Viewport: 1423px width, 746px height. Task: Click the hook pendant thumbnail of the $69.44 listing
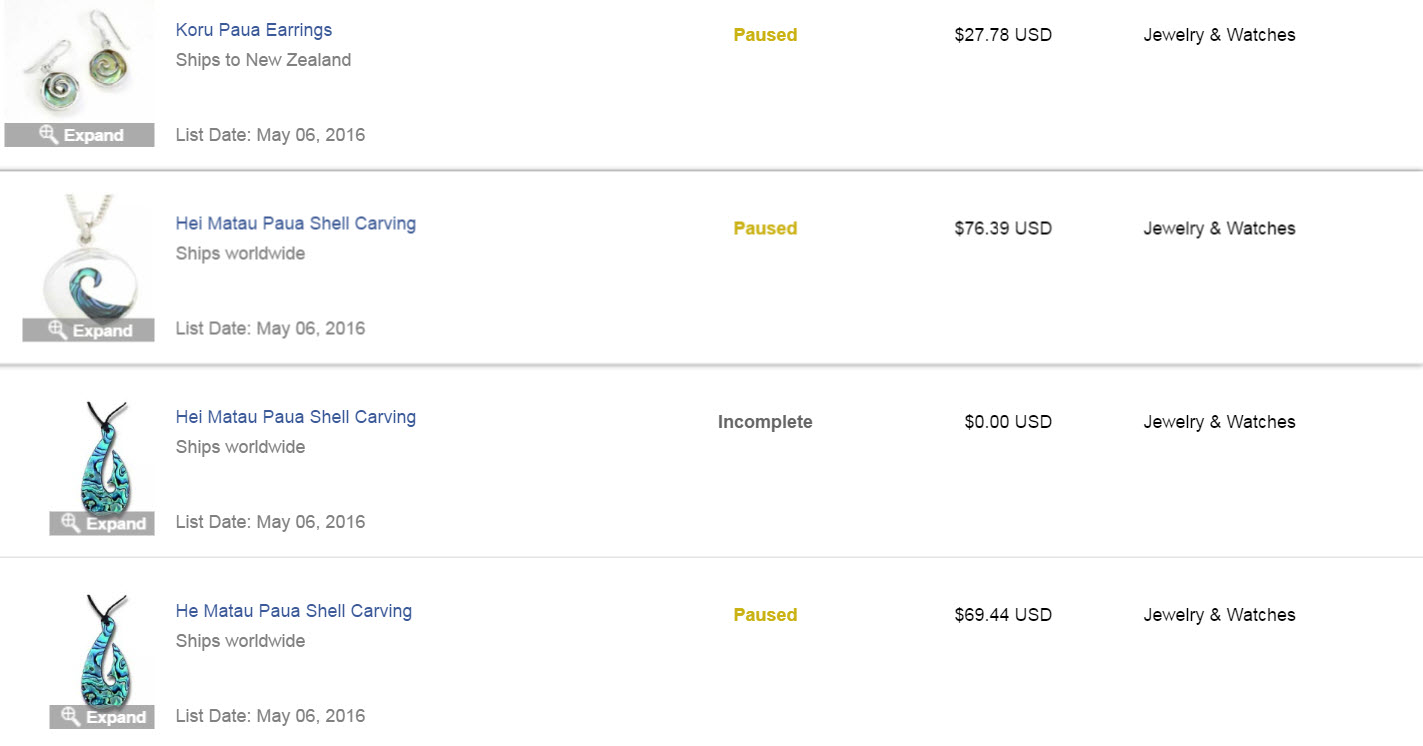[x=104, y=648]
